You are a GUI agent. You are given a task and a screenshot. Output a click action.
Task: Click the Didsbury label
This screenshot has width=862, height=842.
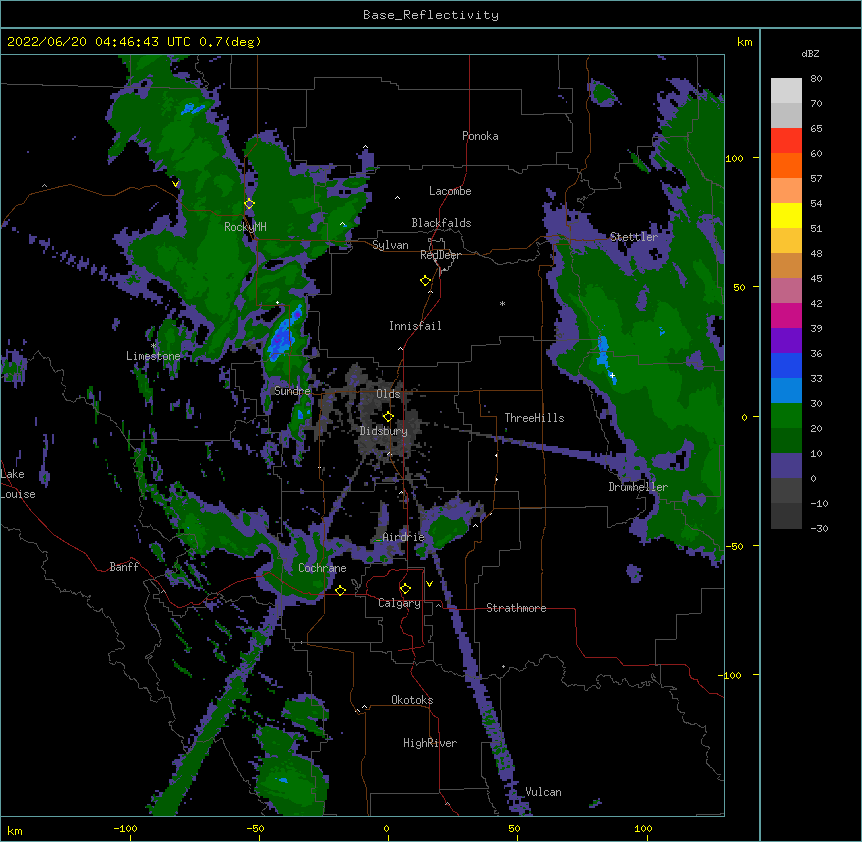(x=384, y=431)
